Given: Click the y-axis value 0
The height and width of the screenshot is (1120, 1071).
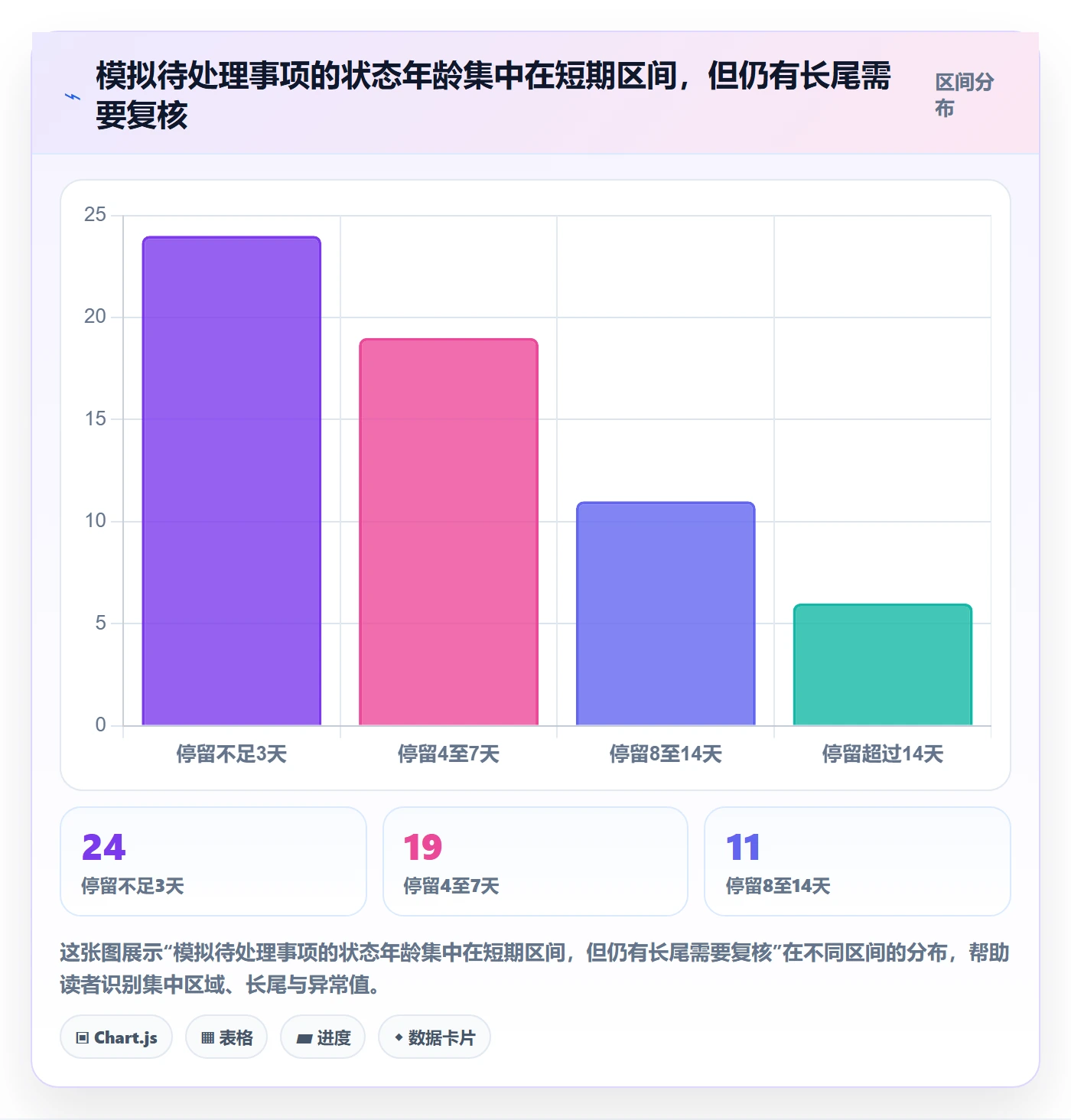Looking at the screenshot, I should [100, 725].
